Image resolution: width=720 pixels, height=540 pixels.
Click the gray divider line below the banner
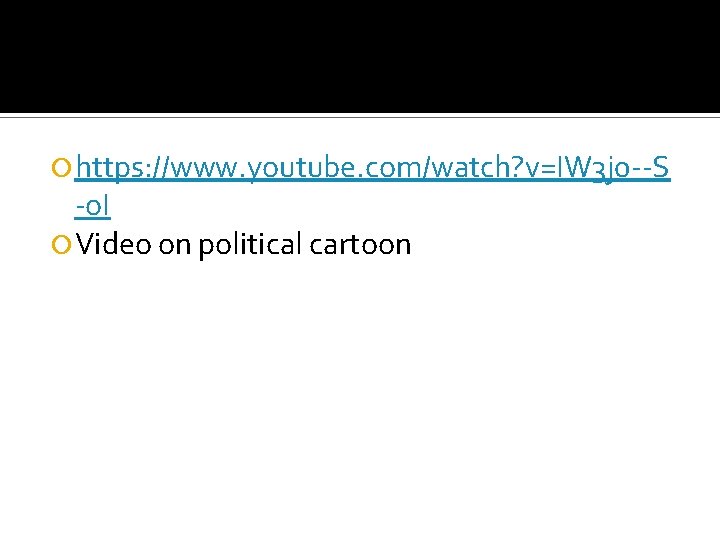pos(360,117)
